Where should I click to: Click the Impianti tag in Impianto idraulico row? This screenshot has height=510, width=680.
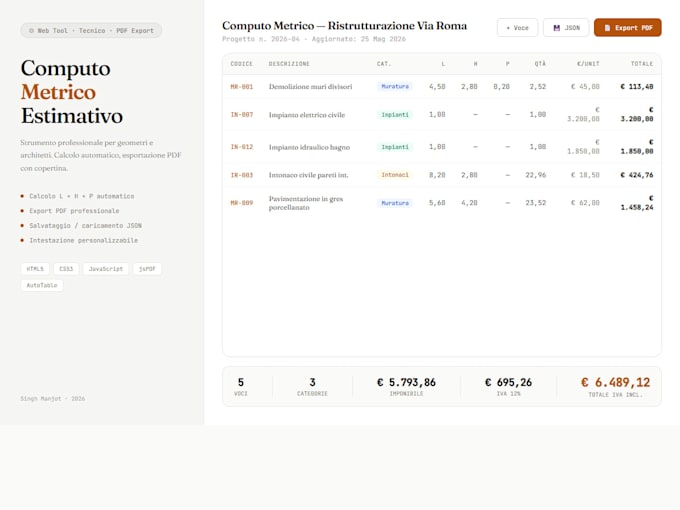pyautogui.click(x=395, y=147)
